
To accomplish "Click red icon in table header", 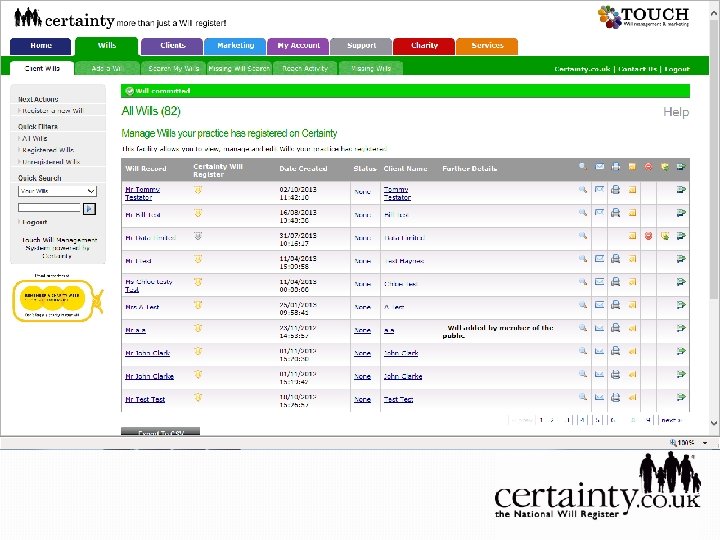I will coord(648,167).
